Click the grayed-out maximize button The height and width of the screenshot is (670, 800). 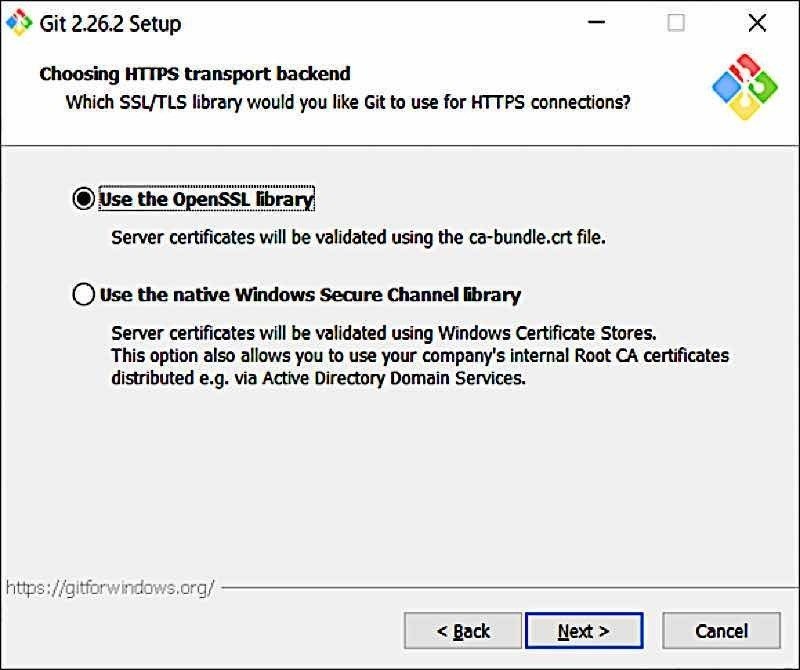[x=676, y=22]
